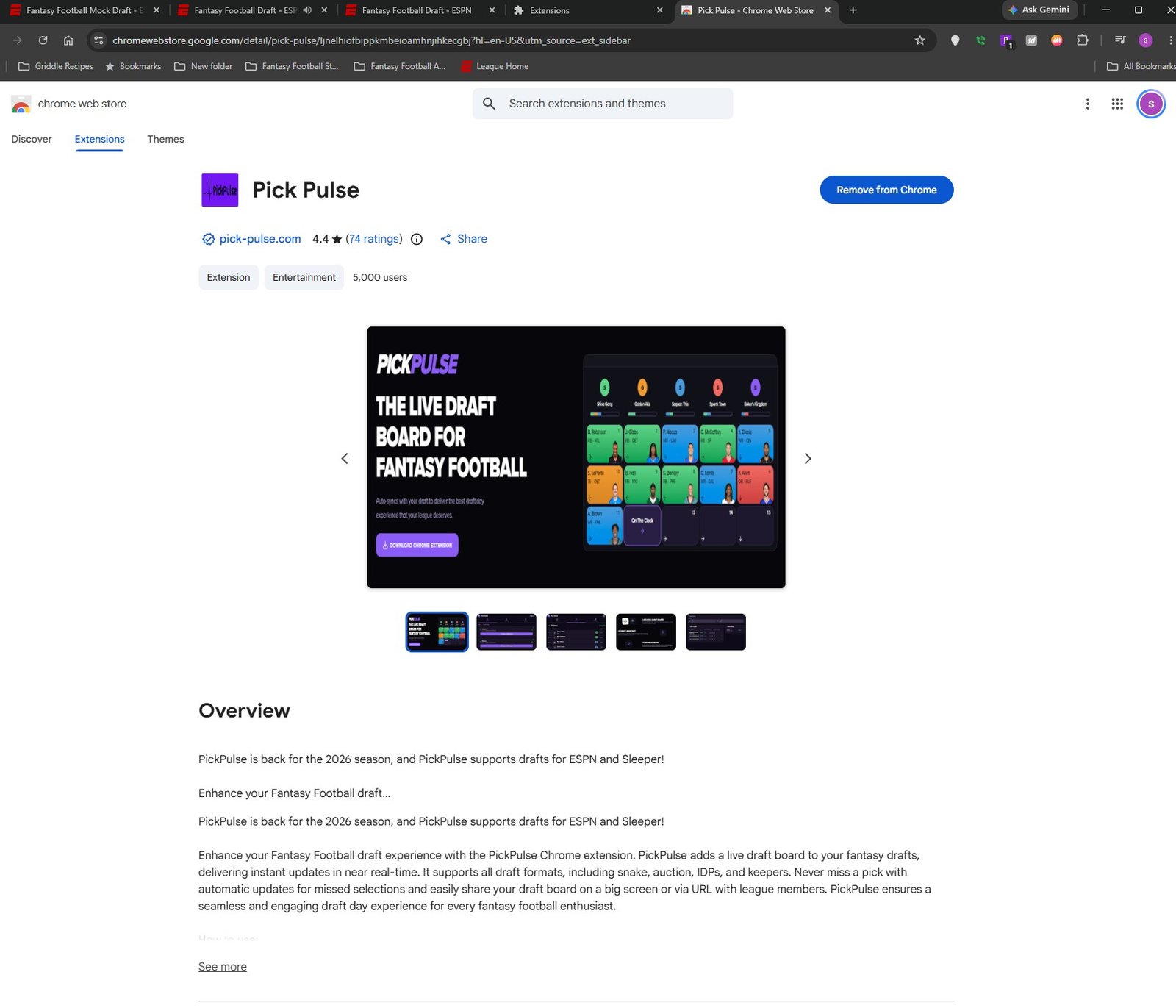Click Remove from Chrome button

pyautogui.click(x=886, y=190)
